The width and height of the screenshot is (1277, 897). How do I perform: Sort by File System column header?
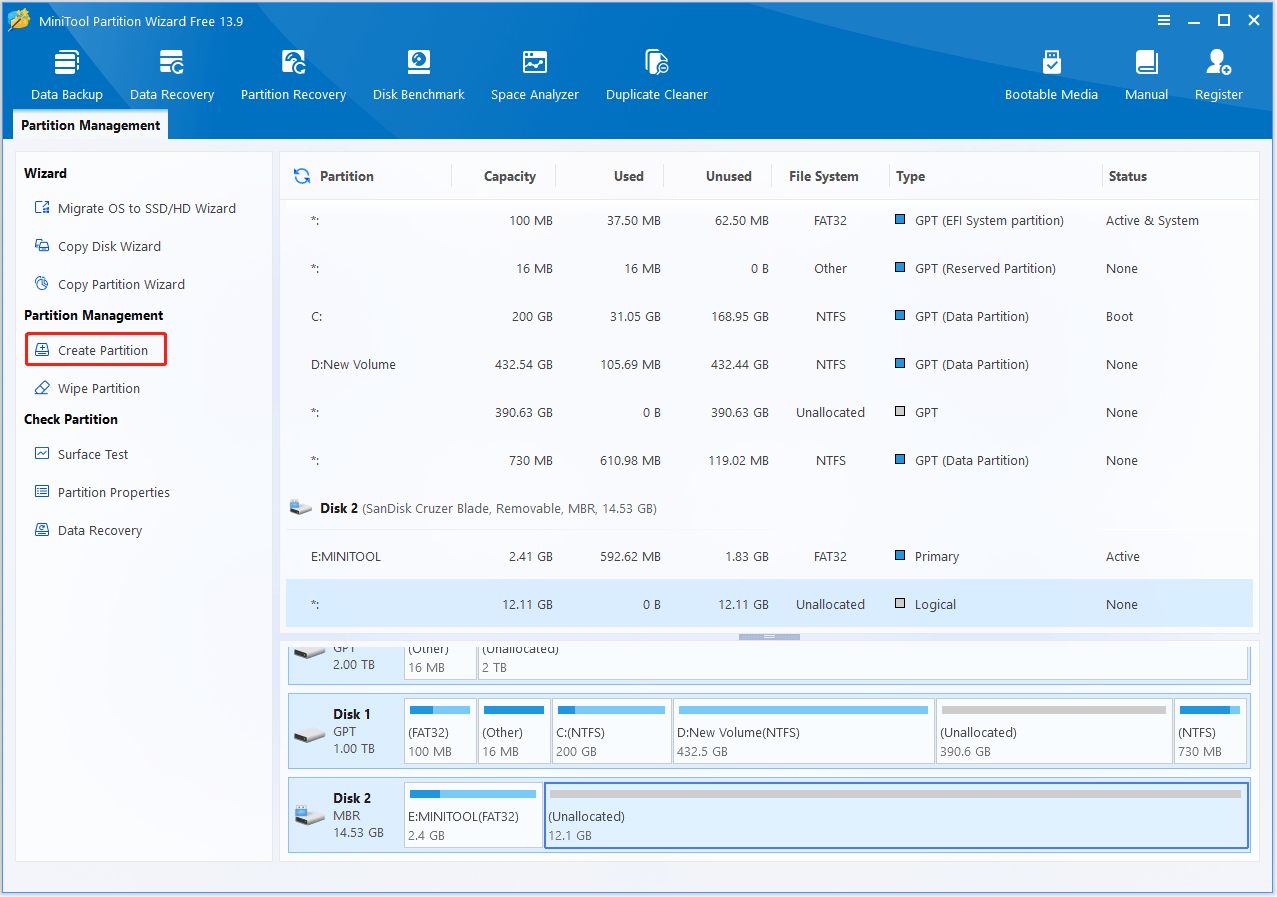(x=824, y=176)
